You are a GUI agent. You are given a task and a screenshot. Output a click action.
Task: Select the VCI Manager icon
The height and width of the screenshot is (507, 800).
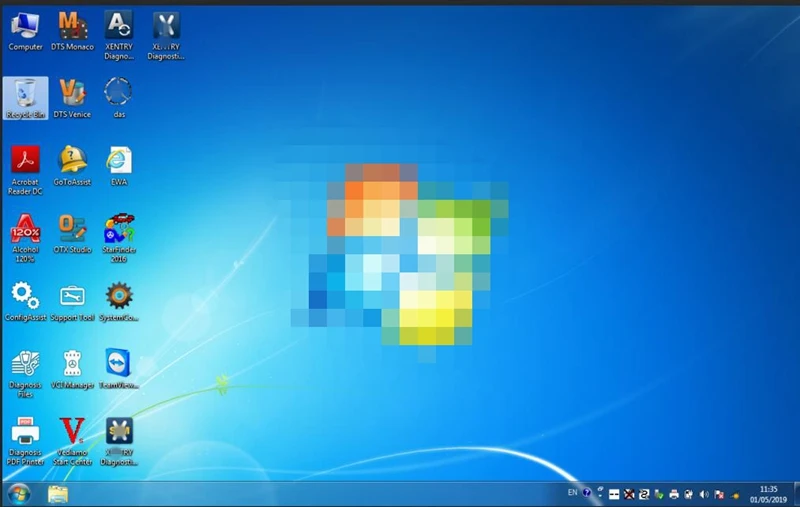pyautogui.click(x=72, y=370)
